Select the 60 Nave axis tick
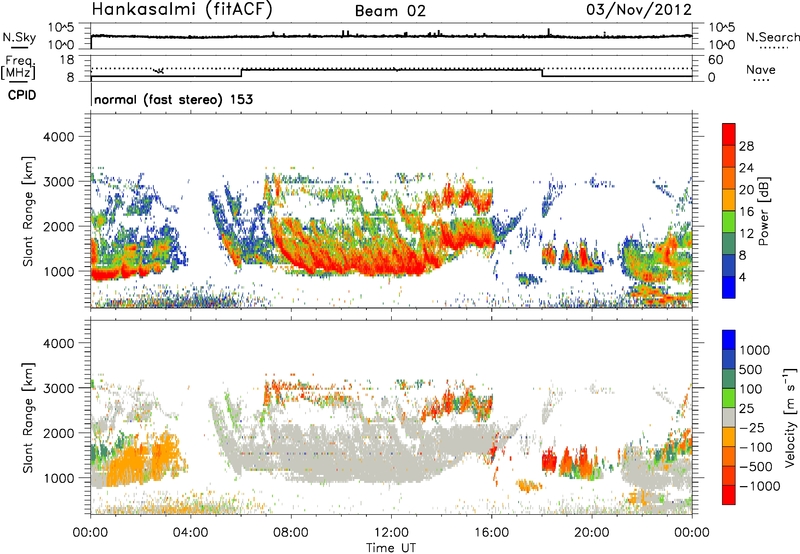 tap(715, 60)
